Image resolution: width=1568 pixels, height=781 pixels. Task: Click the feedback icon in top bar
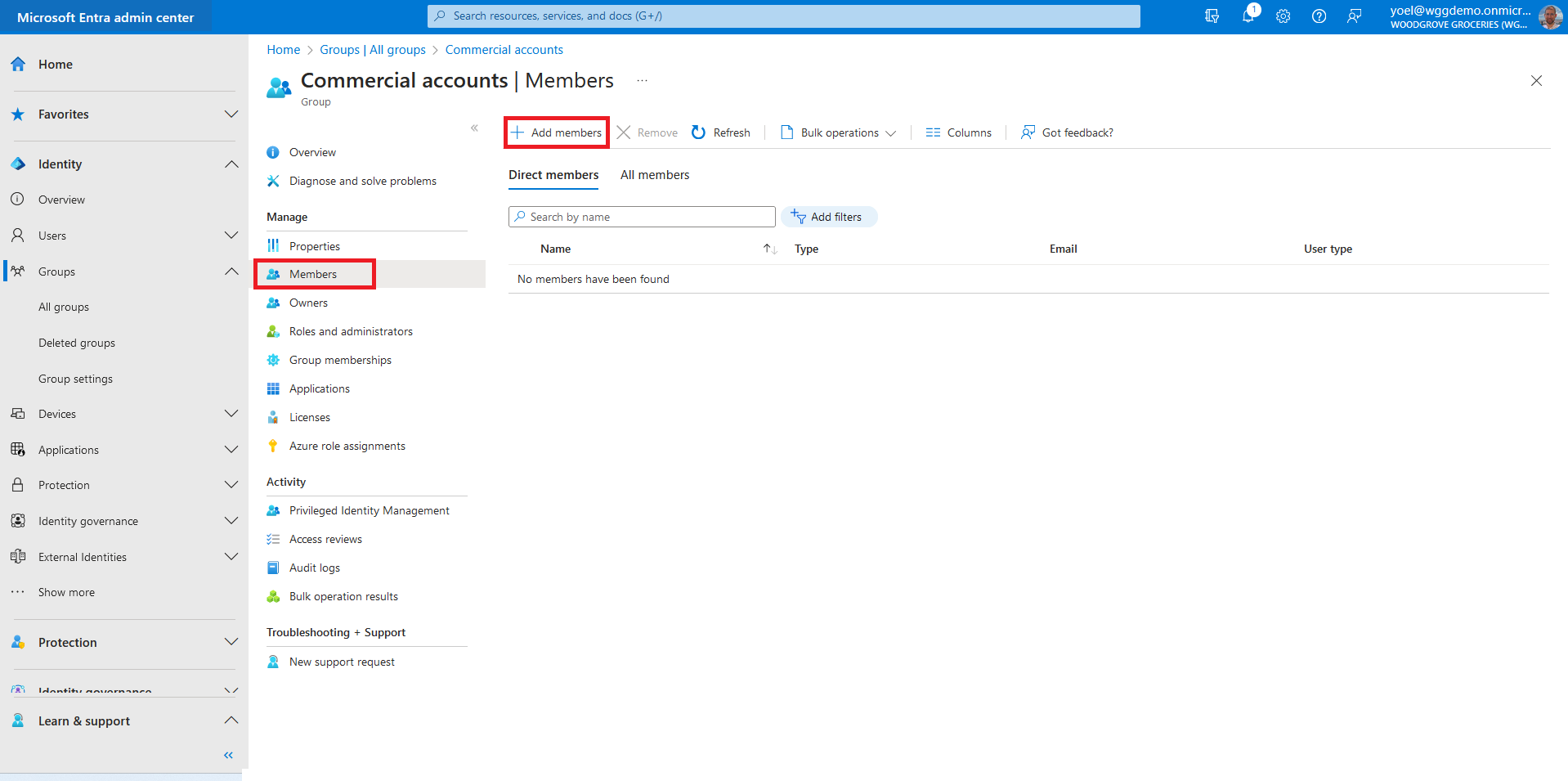(x=1354, y=16)
